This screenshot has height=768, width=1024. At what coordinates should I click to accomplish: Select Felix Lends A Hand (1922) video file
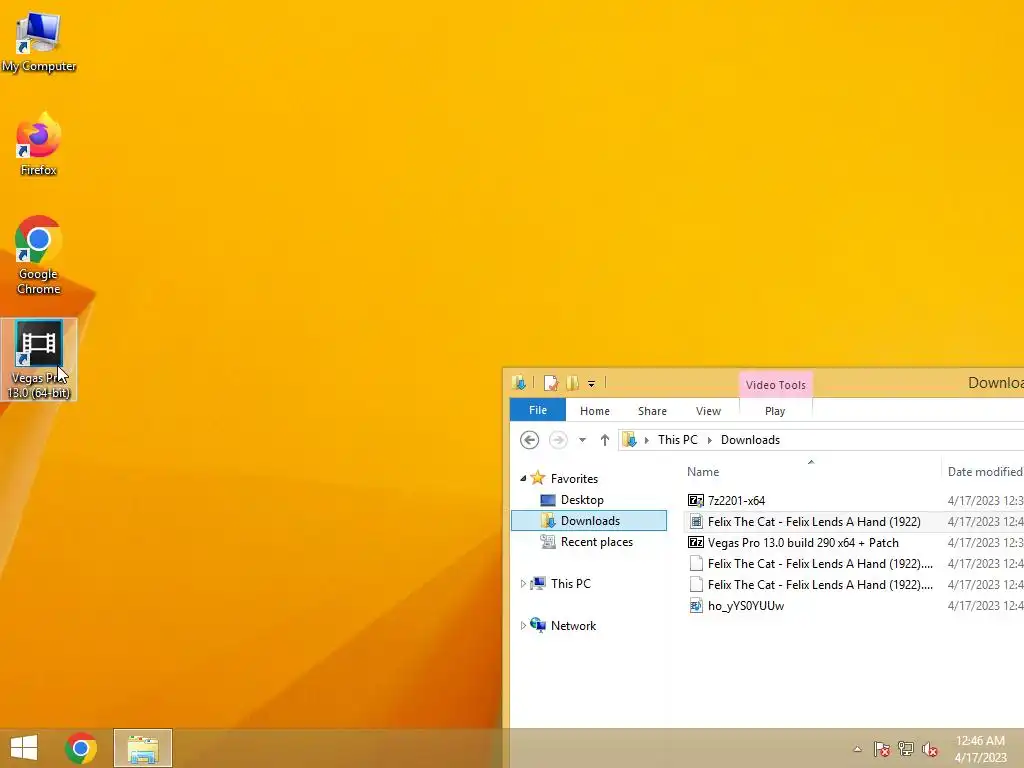point(814,522)
